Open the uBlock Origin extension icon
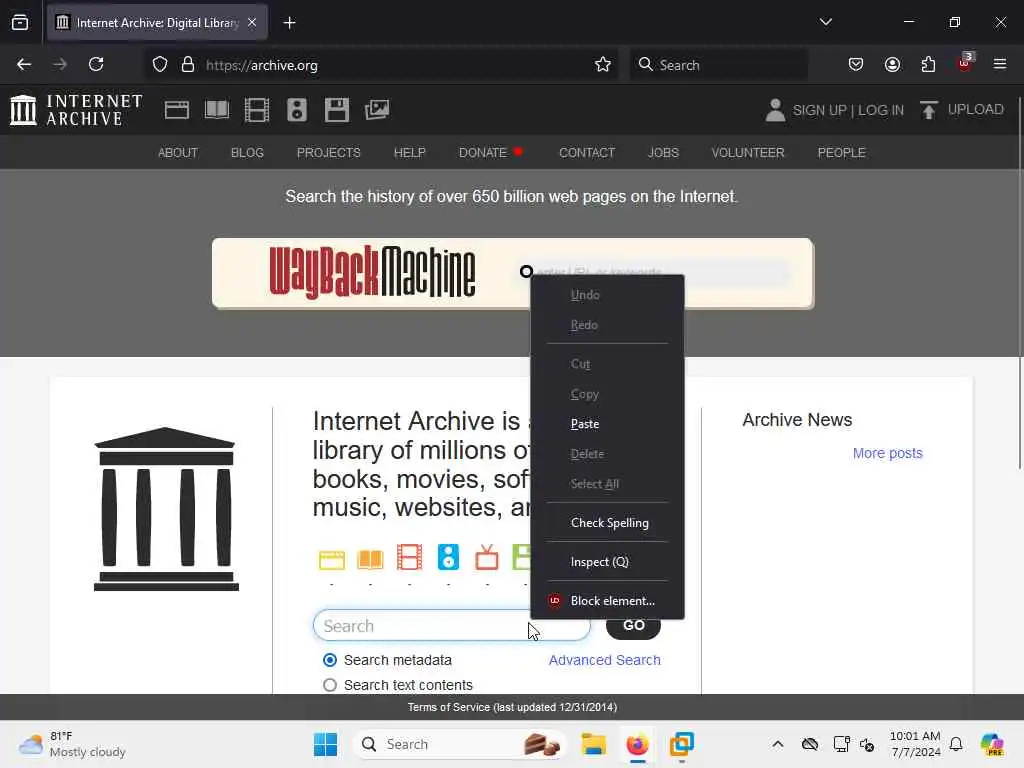This screenshot has width=1024, height=768. tap(964, 63)
